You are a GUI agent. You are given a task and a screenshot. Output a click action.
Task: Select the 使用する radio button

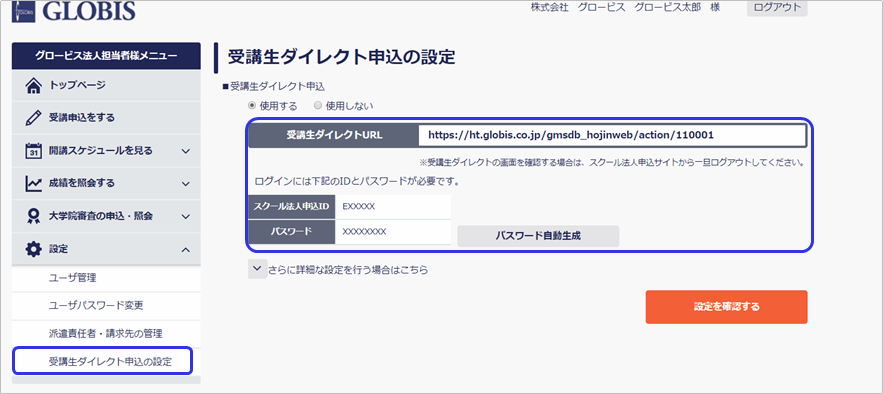[252, 105]
